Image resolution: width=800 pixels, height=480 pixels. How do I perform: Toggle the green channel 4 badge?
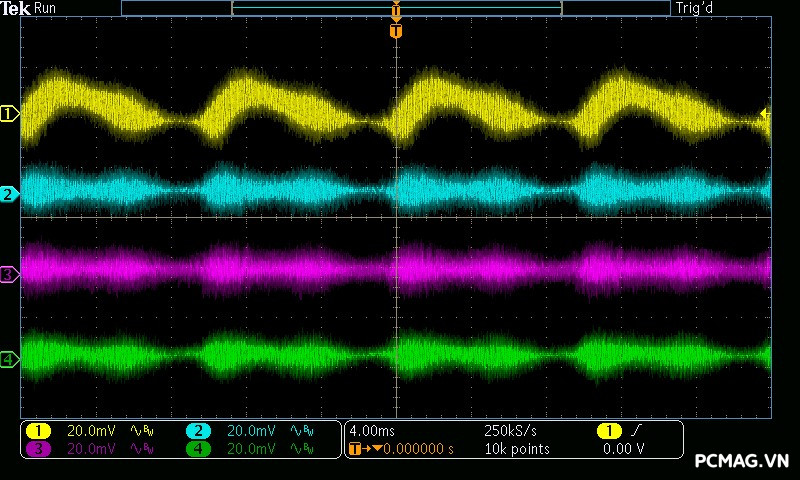[198, 449]
